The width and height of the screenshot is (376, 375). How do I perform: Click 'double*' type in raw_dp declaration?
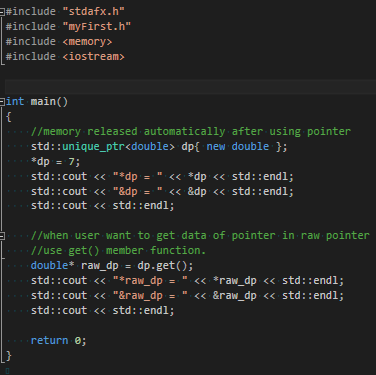point(52,265)
